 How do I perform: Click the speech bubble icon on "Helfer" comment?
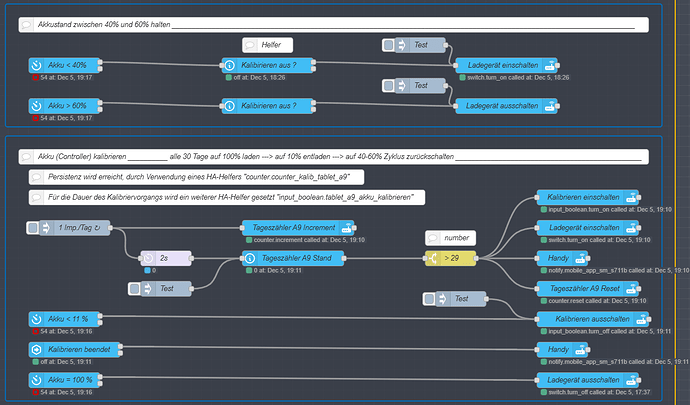(x=251, y=45)
